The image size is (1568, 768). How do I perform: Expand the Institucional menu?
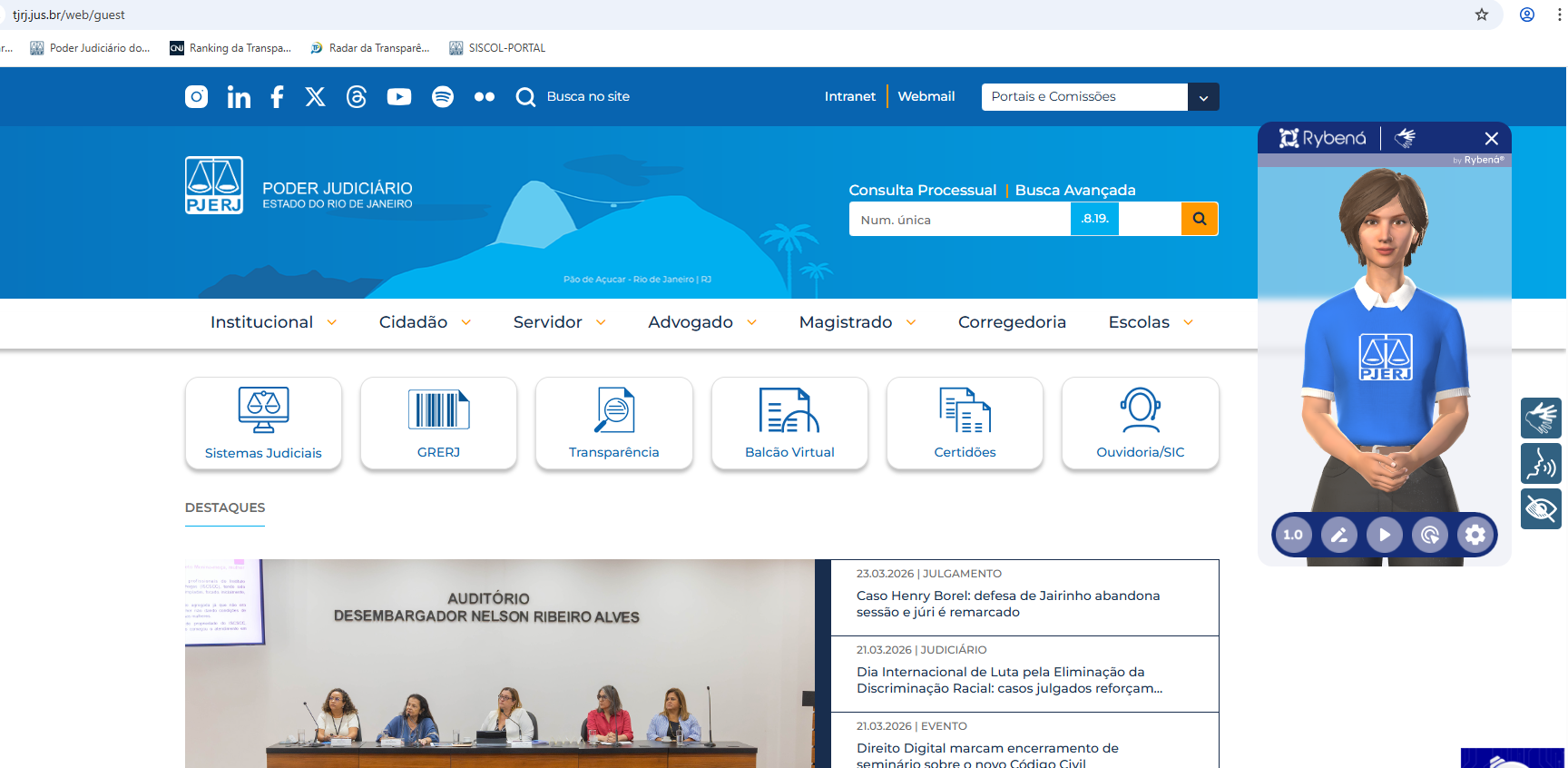(x=273, y=322)
